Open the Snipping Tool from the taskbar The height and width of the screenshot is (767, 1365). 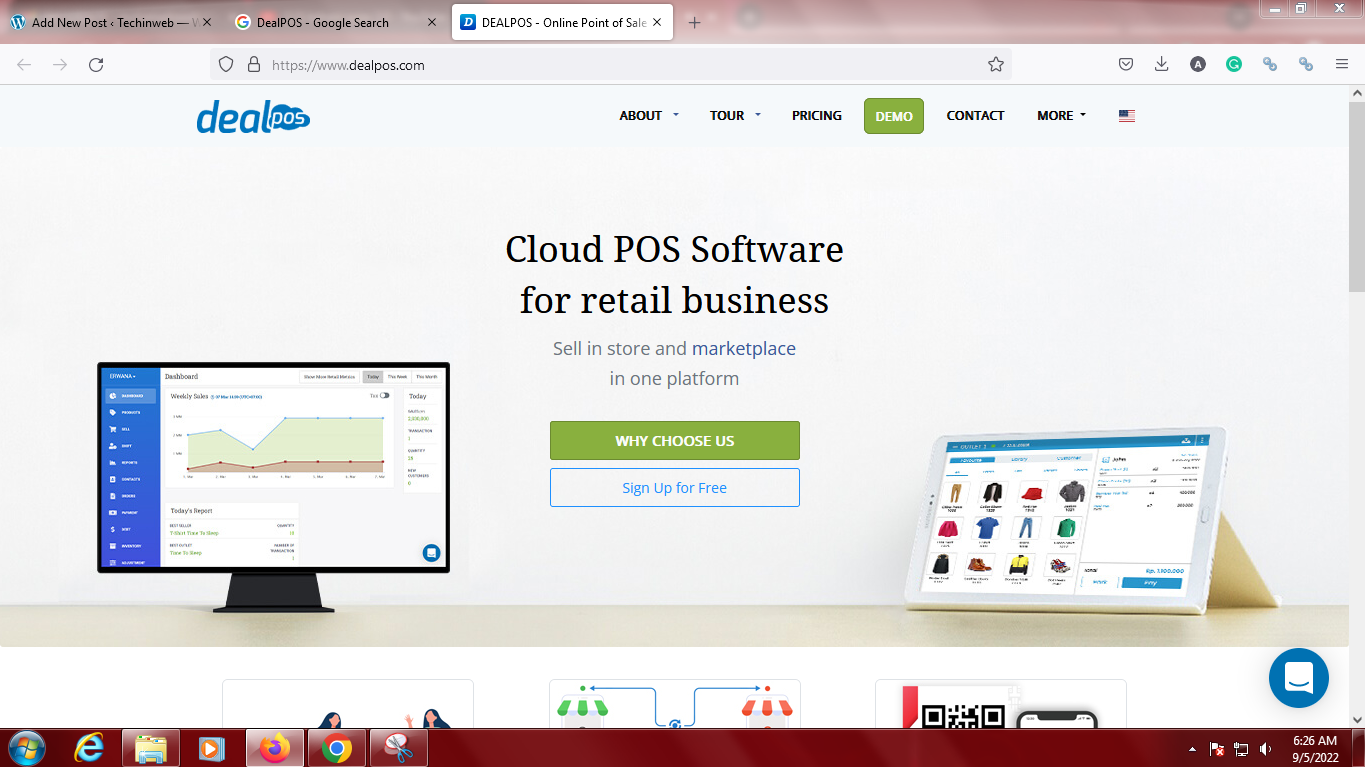398,748
